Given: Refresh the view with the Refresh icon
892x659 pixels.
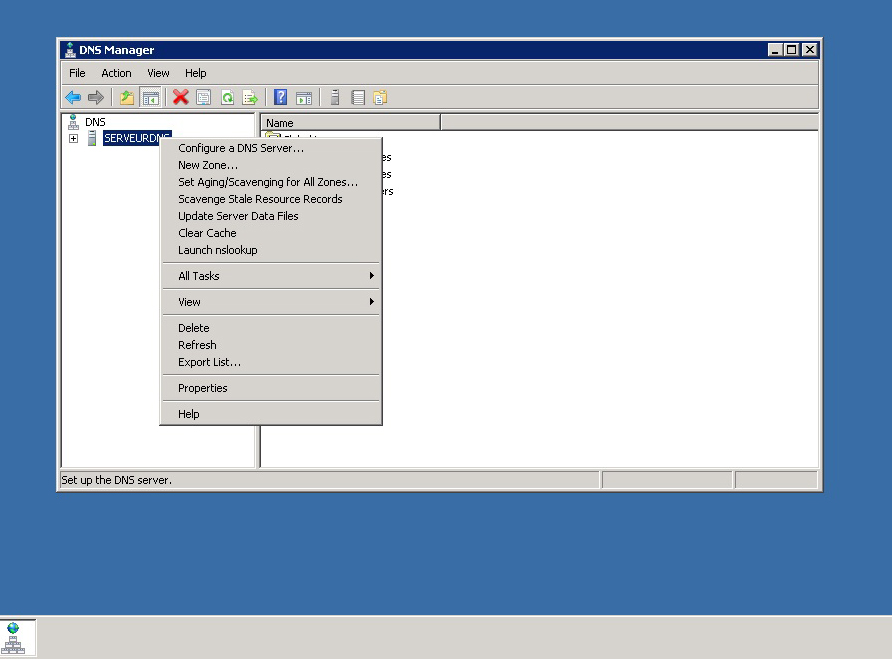Looking at the screenshot, I should click(227, 97).
